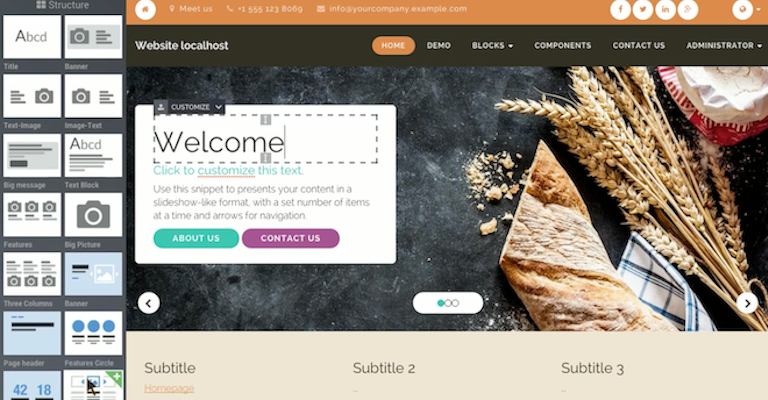768x400 pixels.
Task: Select the second slide indicator dot
Action: click(x=448, y=303)
